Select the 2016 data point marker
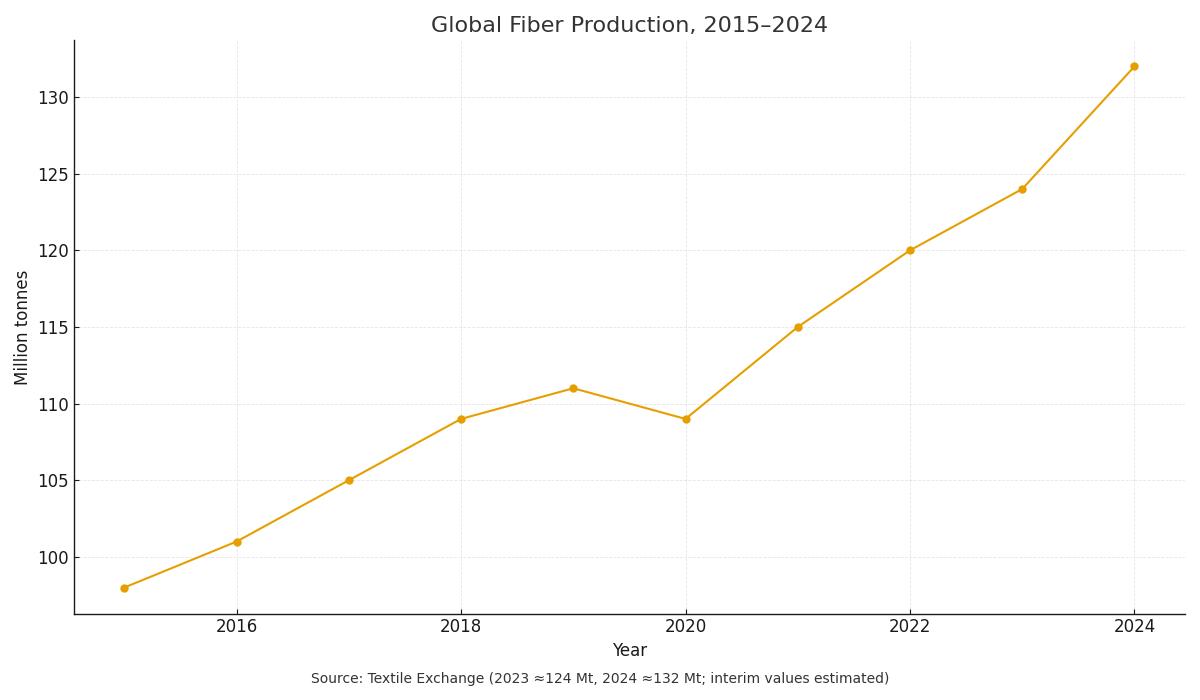This screenshot has width=1200, height=700. pyautogui.click(x=236, y=540)
